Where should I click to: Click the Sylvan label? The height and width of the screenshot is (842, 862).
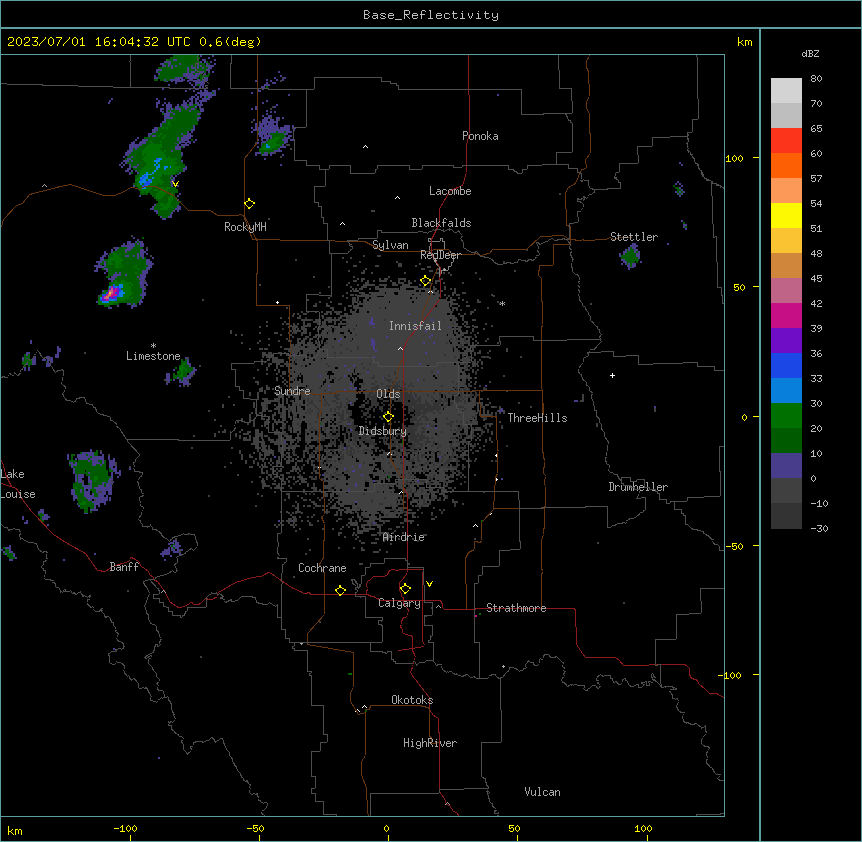click(390, 245)
